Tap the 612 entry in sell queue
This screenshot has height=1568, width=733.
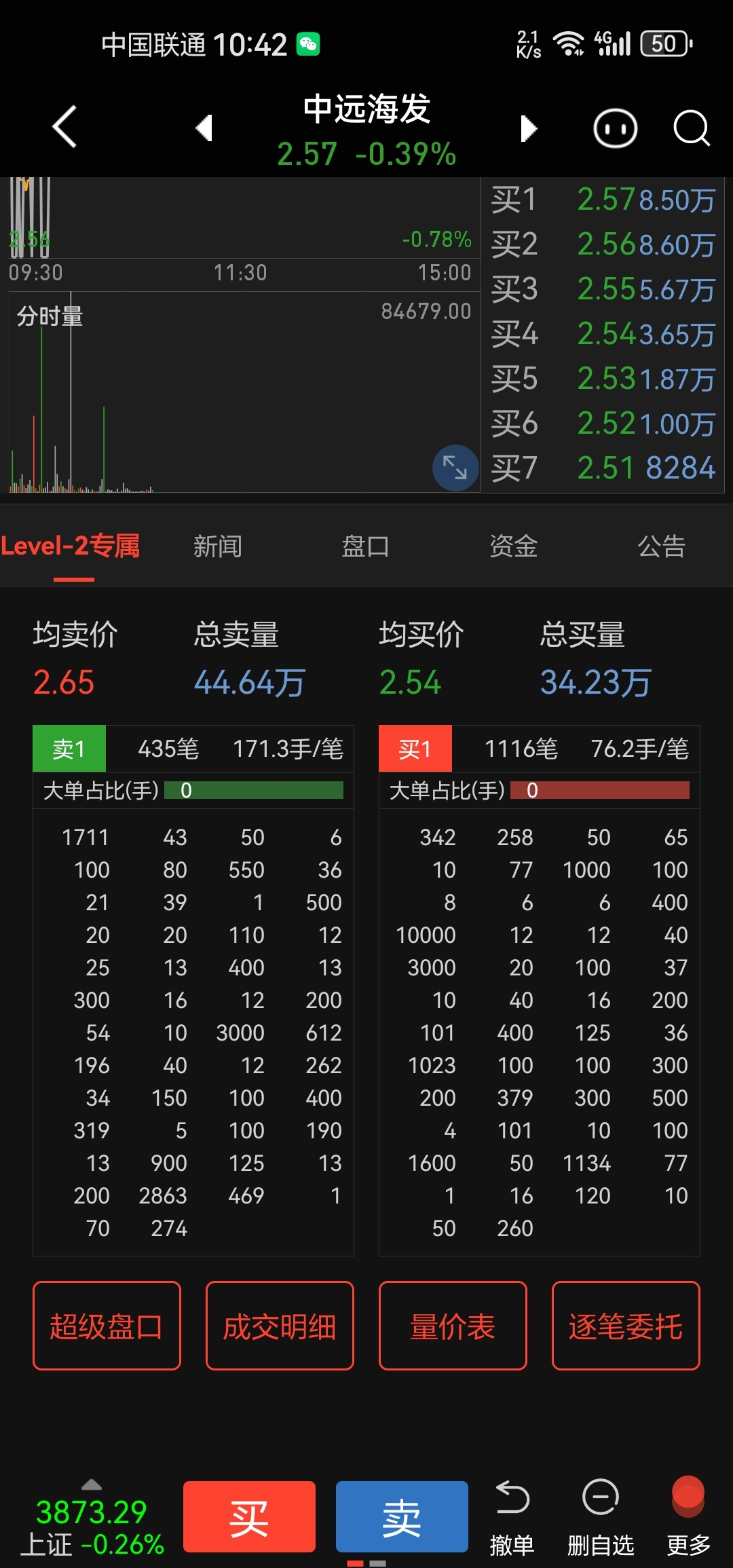coord(324,1032)
